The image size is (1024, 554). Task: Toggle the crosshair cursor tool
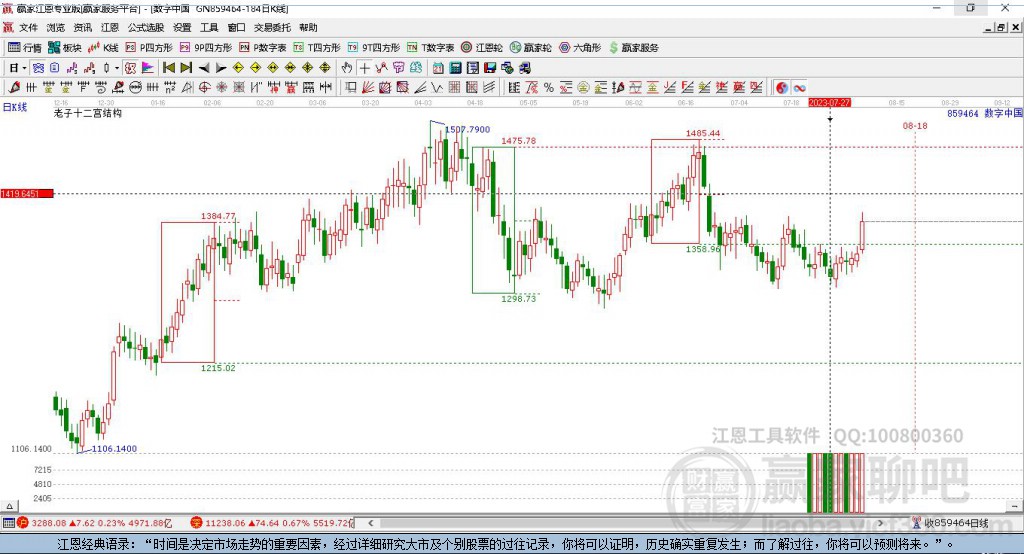(x=364, y=68)
